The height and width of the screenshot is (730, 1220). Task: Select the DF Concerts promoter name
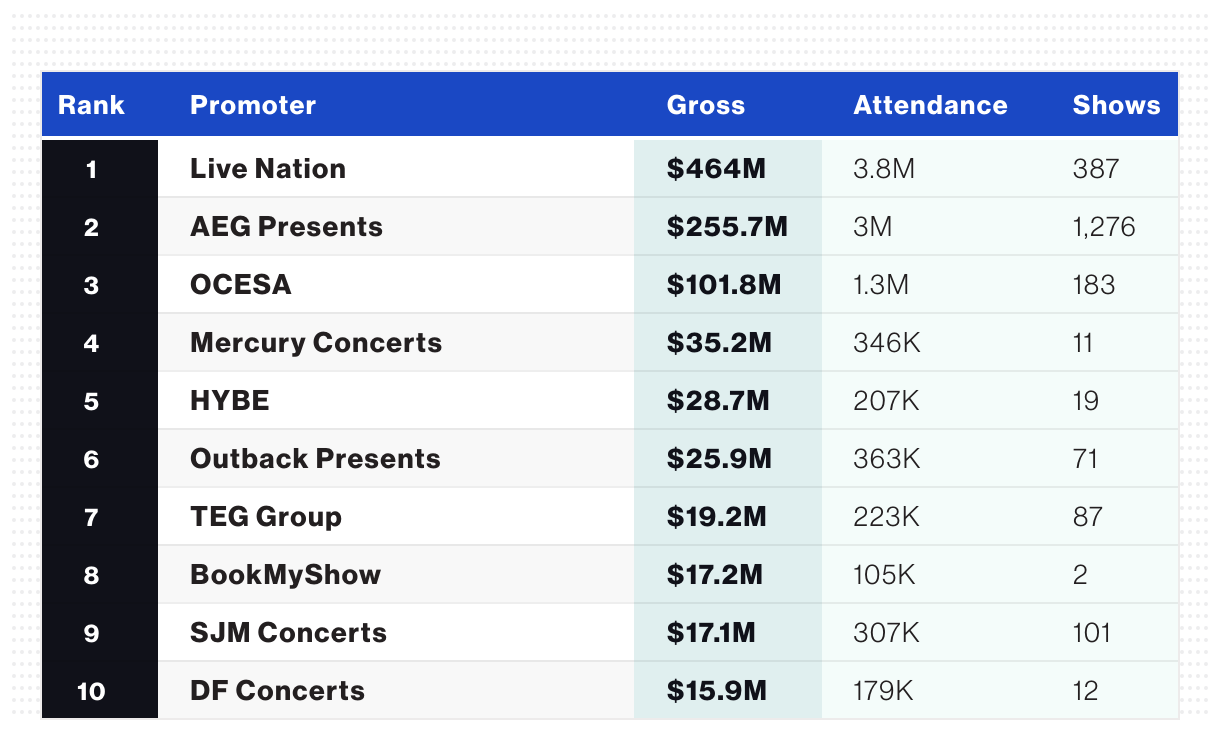[277, 690]
